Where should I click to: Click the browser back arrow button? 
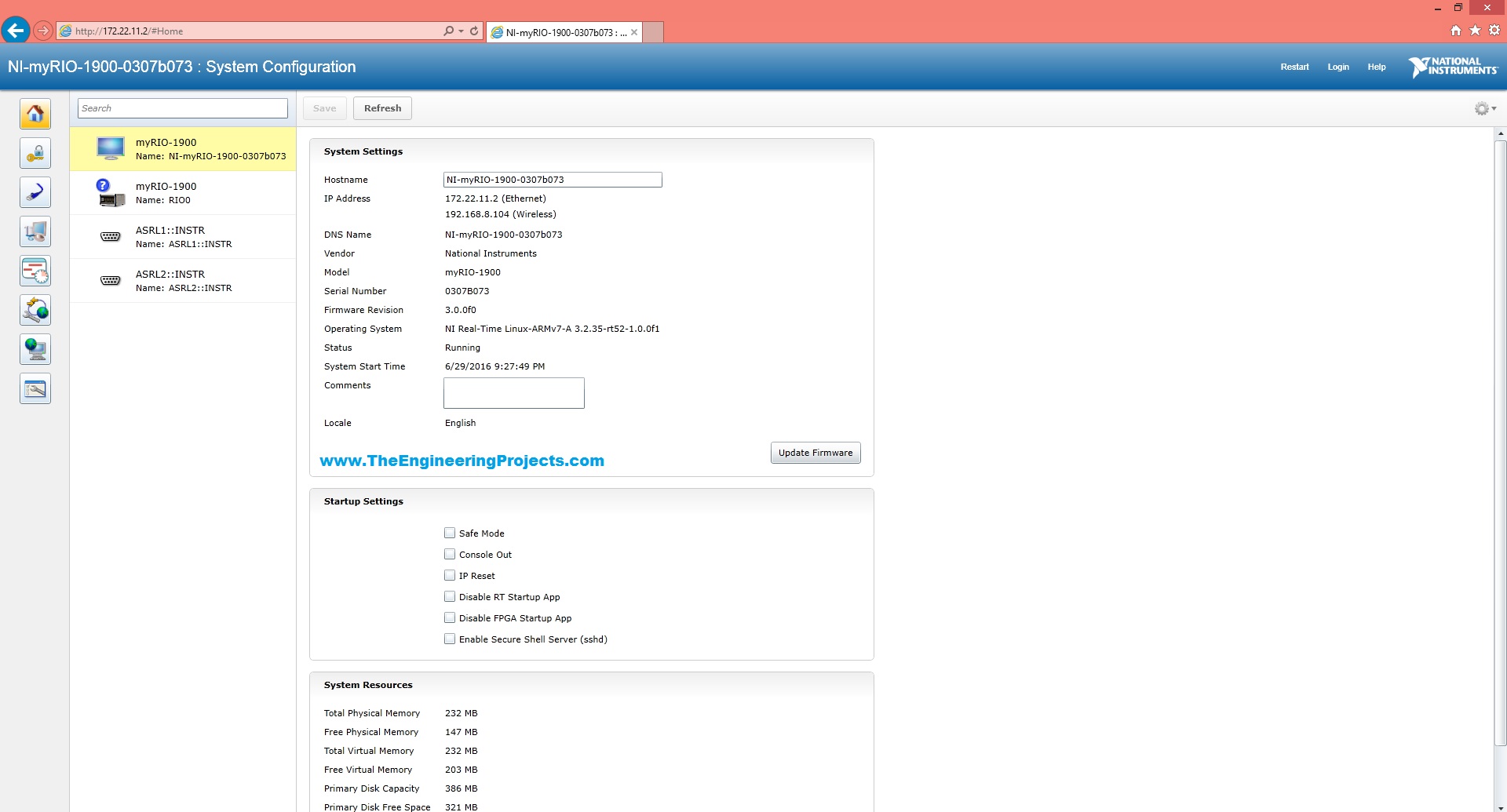coord(15,31)
